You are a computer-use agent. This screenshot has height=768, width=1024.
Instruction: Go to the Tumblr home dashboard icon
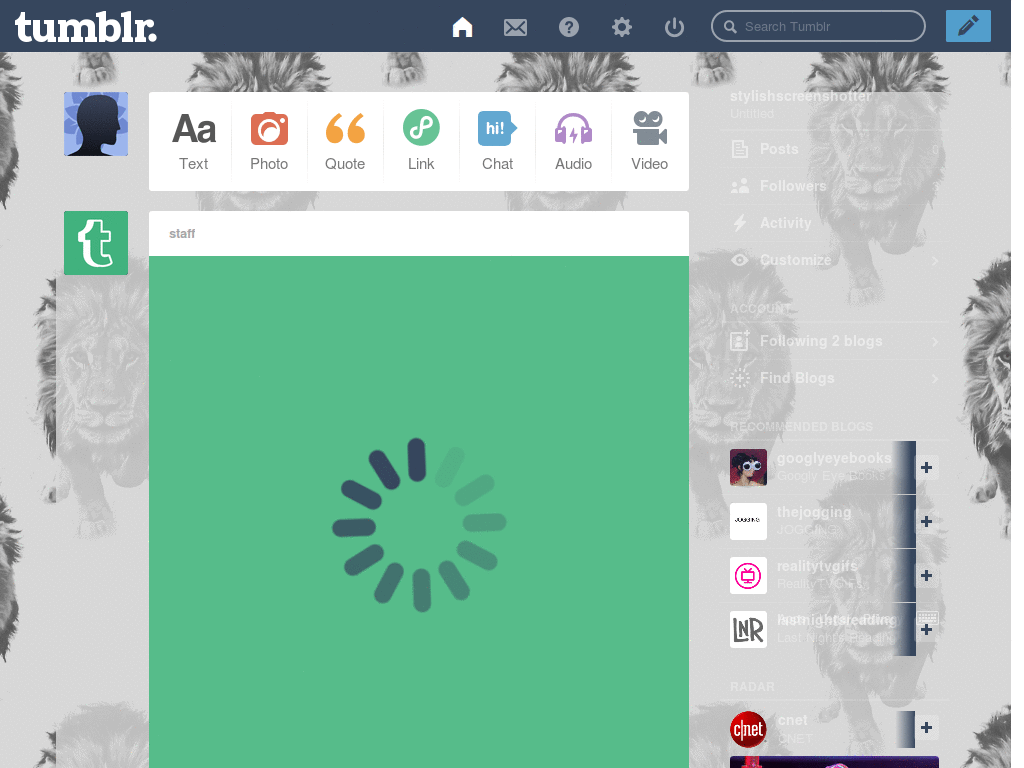(462, 27)
